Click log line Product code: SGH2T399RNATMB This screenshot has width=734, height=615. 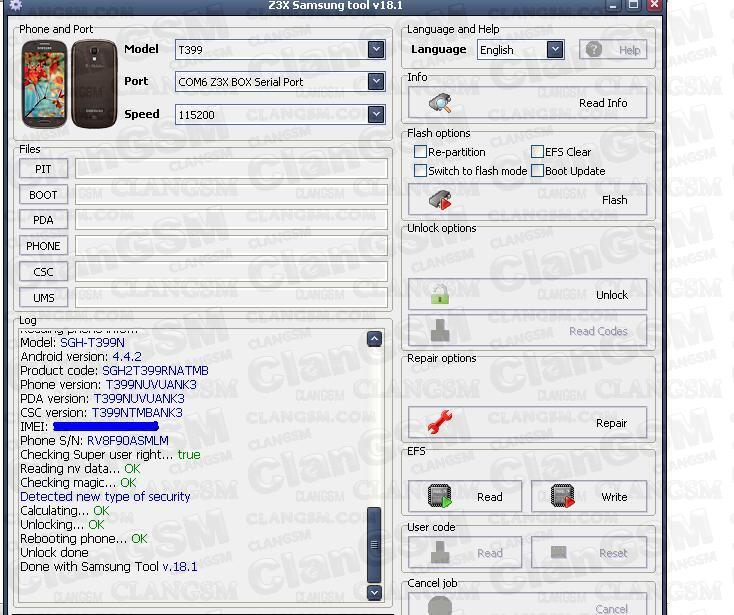tap(114, 371)
